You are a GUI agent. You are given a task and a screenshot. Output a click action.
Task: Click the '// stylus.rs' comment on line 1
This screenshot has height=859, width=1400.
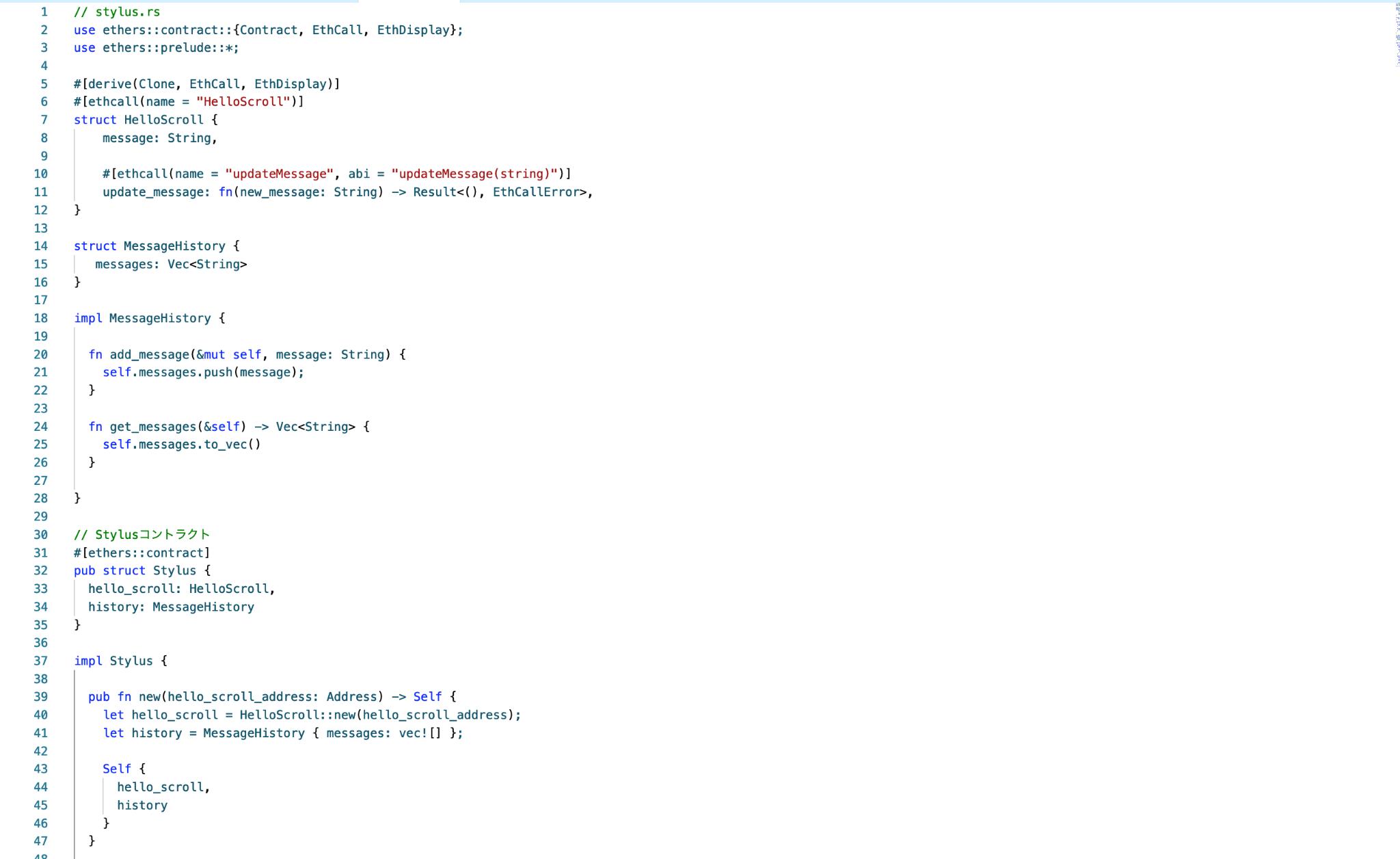pos(117,12)
